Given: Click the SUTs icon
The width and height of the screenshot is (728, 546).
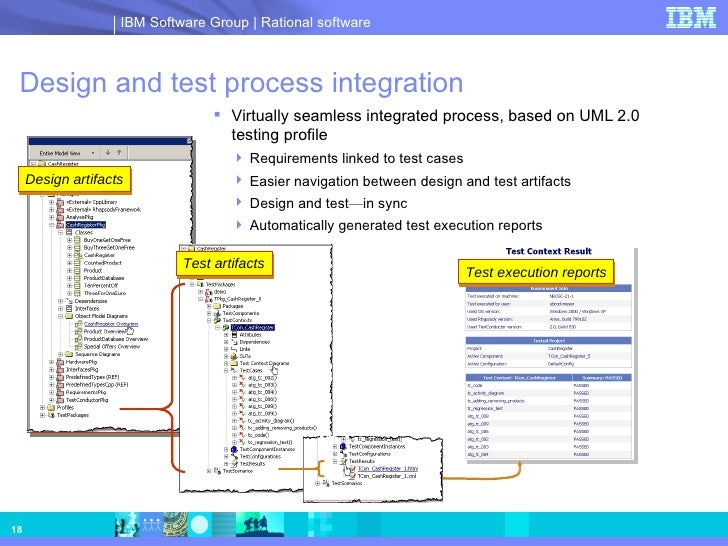Looking at the screenshot, I should point(234,356).
